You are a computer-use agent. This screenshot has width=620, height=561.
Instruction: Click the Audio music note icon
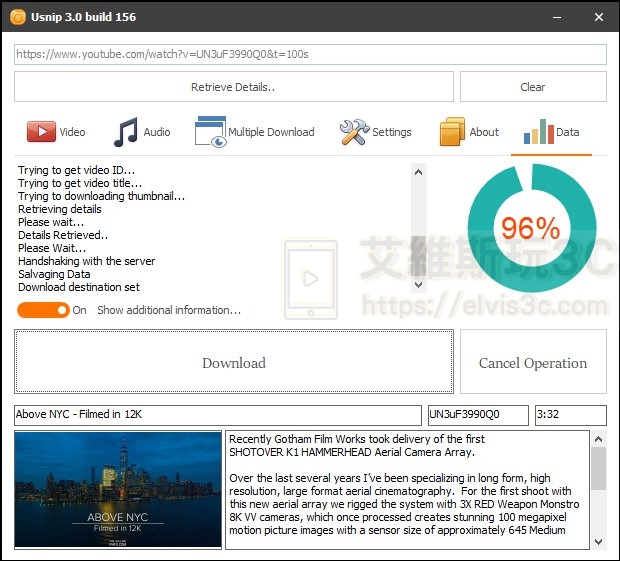[x=126, y=132]
